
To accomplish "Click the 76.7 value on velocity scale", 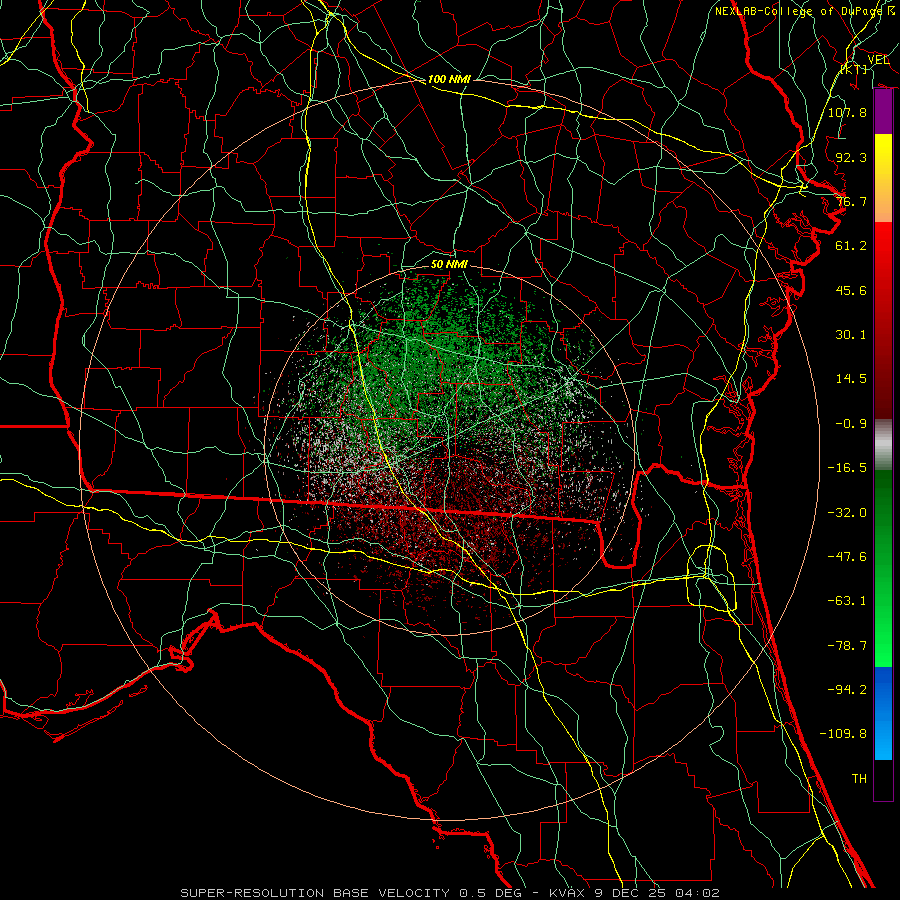I will point(851,201).
